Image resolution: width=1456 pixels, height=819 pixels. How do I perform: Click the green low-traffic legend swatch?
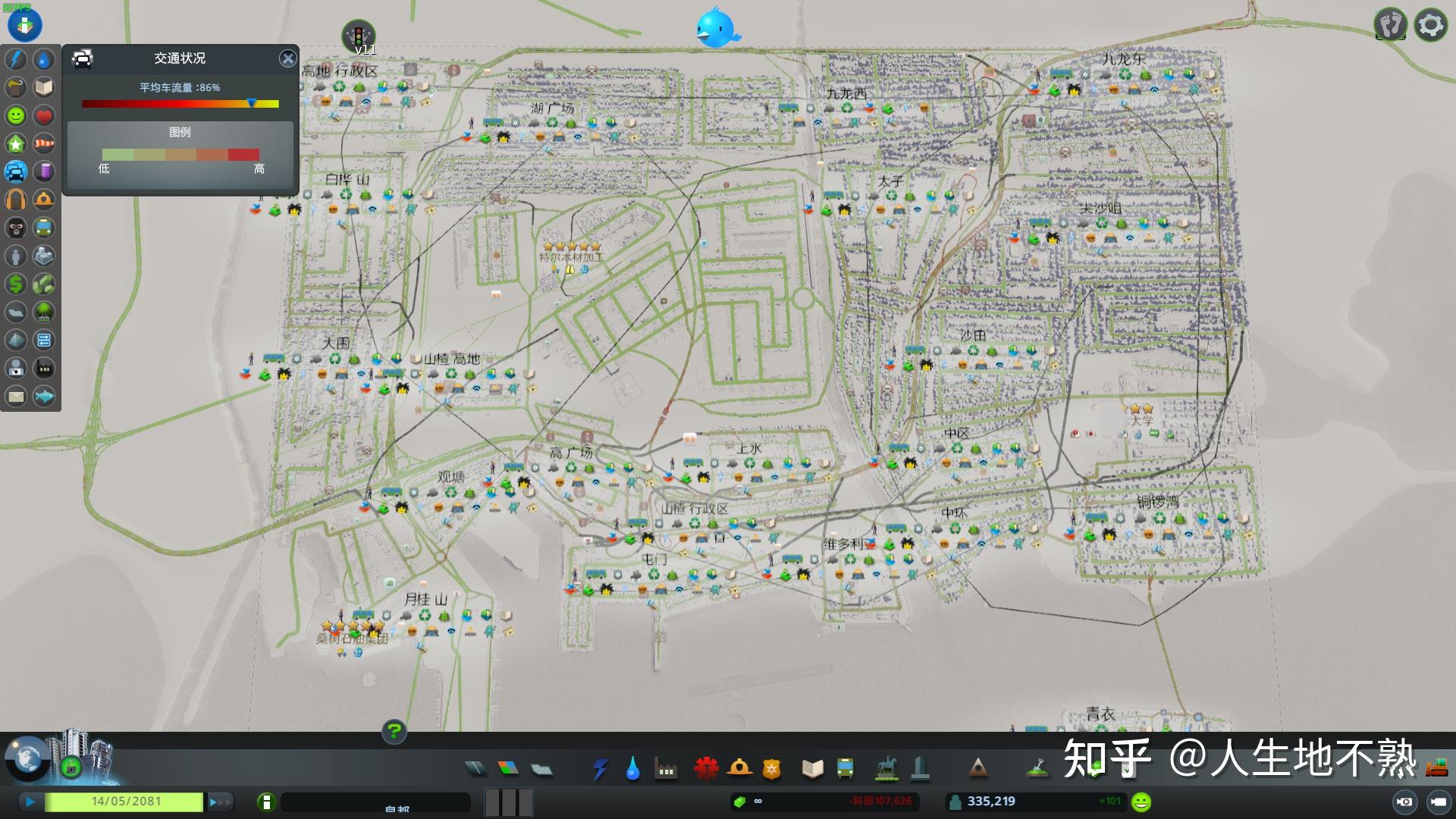tap(118, 154)
